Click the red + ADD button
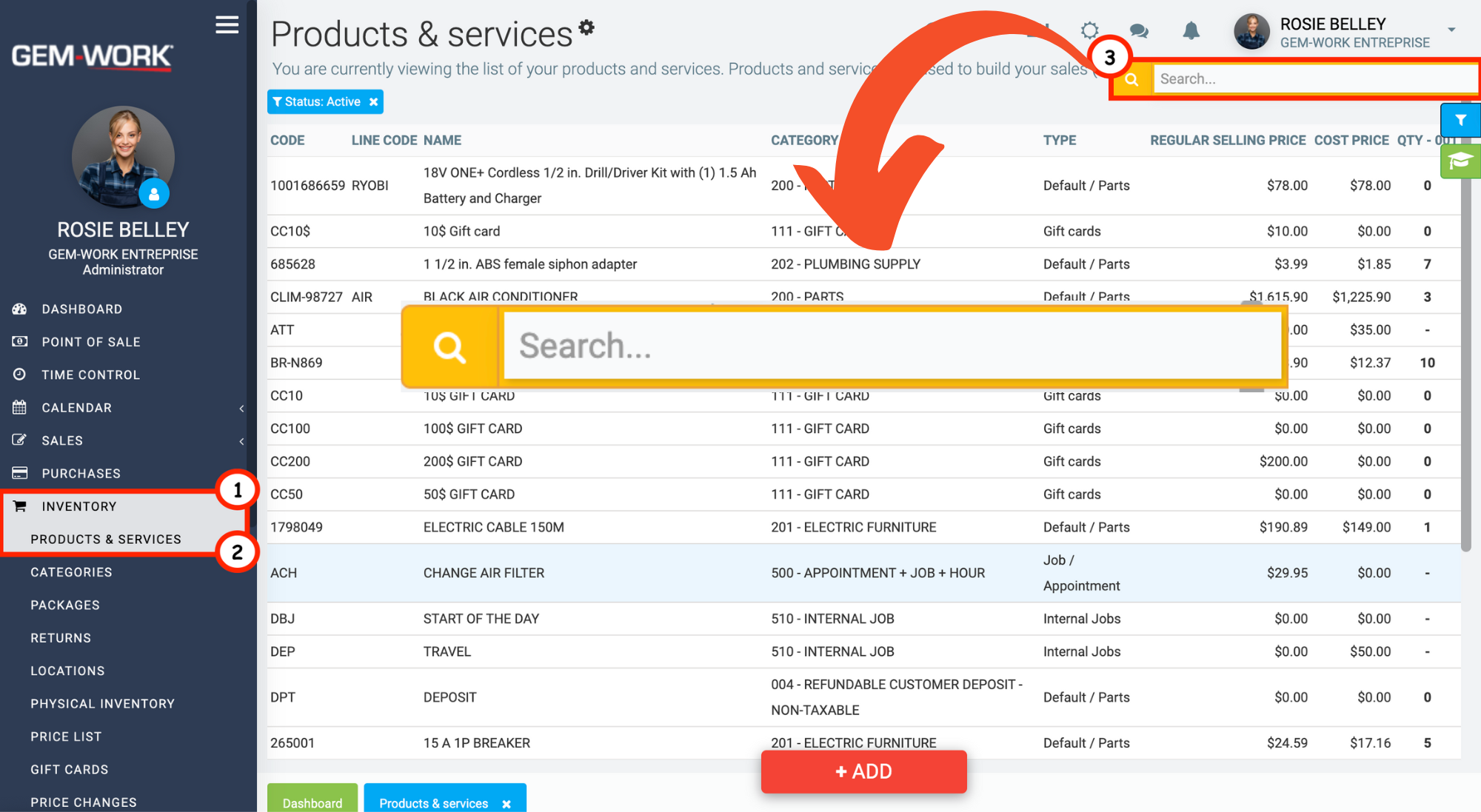1481x812 pixels. click(x=863, y=771)
